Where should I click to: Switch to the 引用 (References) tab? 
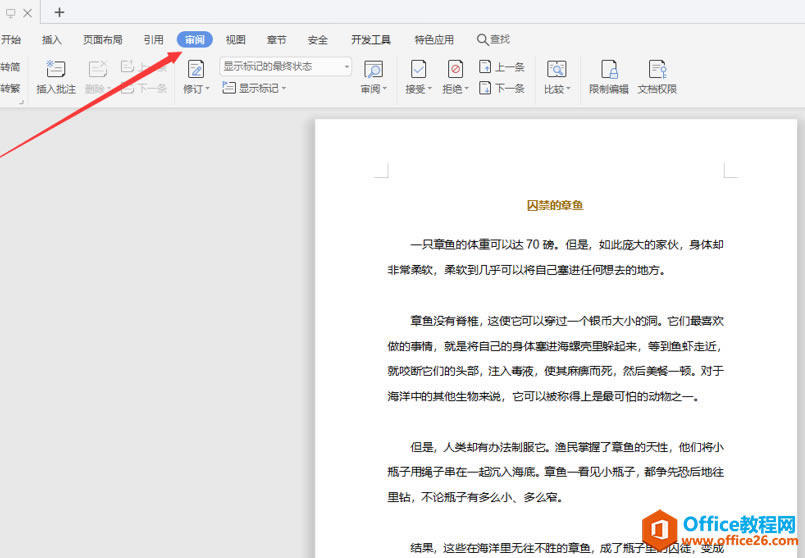click(154, 40)
